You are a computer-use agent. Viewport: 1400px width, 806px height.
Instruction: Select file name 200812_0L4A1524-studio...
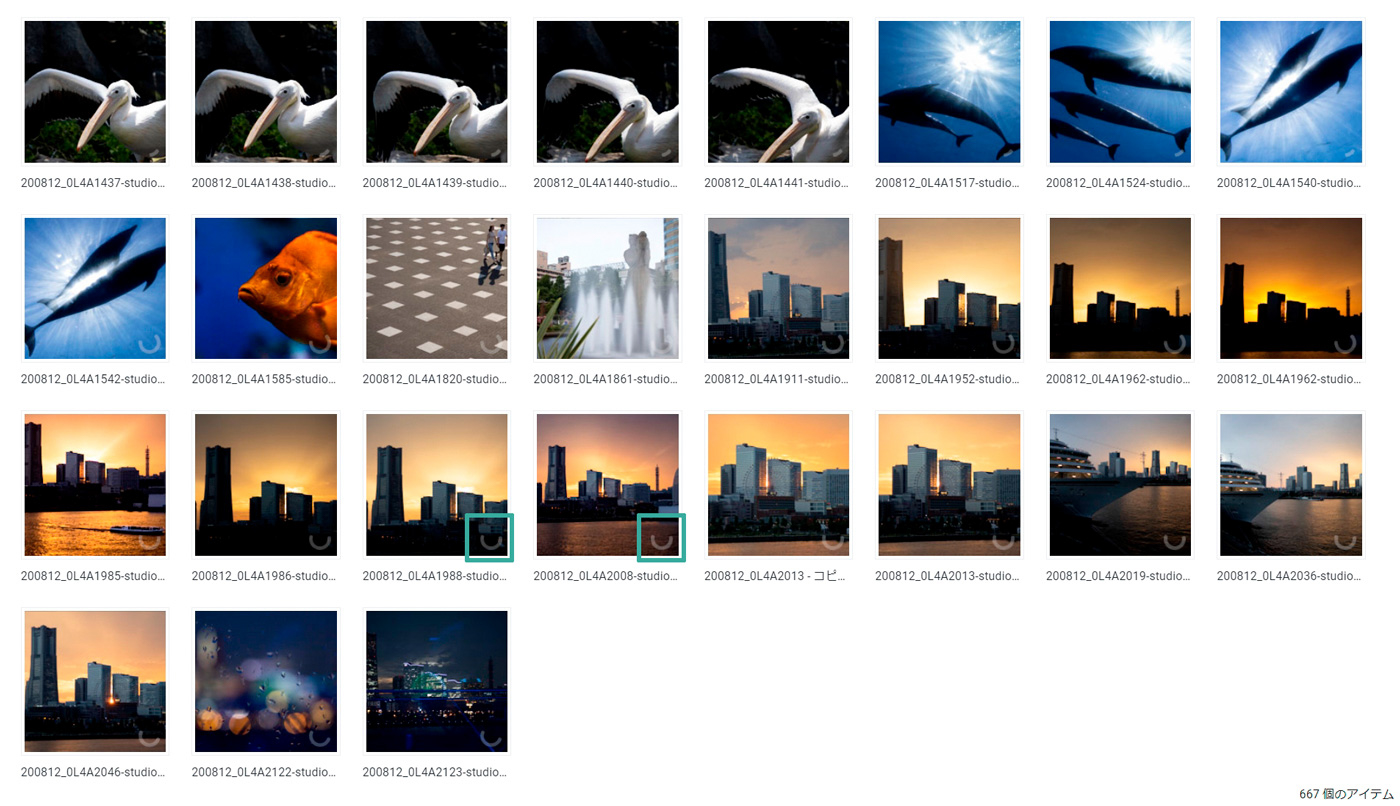[x=1119, y=183]
